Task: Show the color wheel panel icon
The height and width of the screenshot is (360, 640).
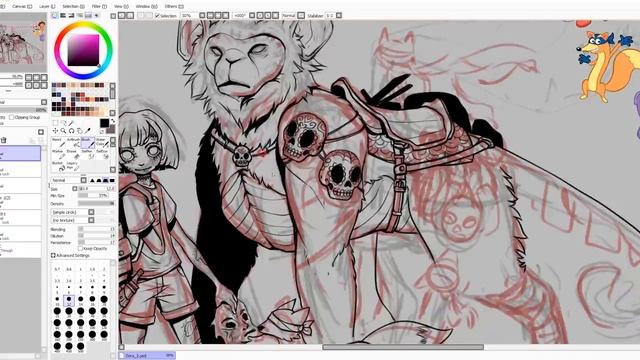Action: pos(55,16)
